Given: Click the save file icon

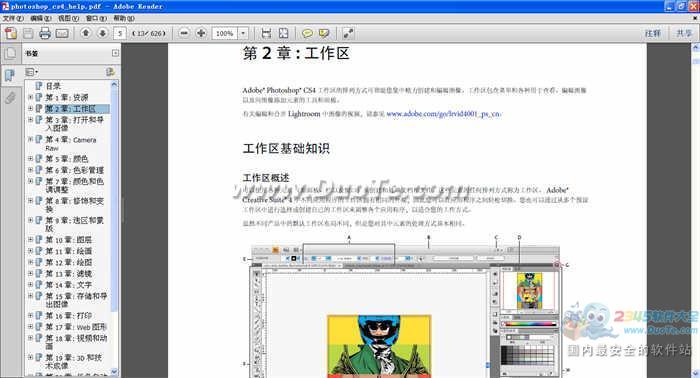Looking at the screenshot, I should [28, 33].
